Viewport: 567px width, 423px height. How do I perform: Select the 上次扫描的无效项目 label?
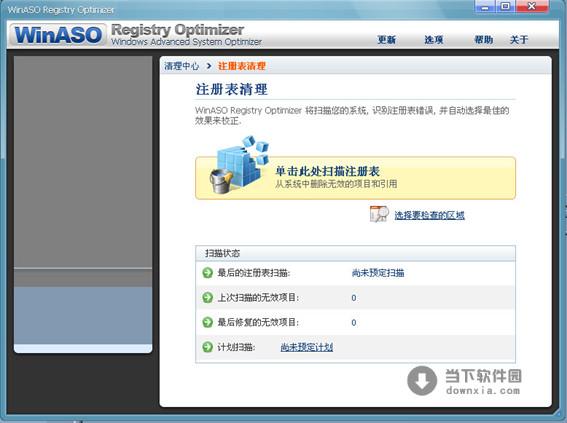258,298
